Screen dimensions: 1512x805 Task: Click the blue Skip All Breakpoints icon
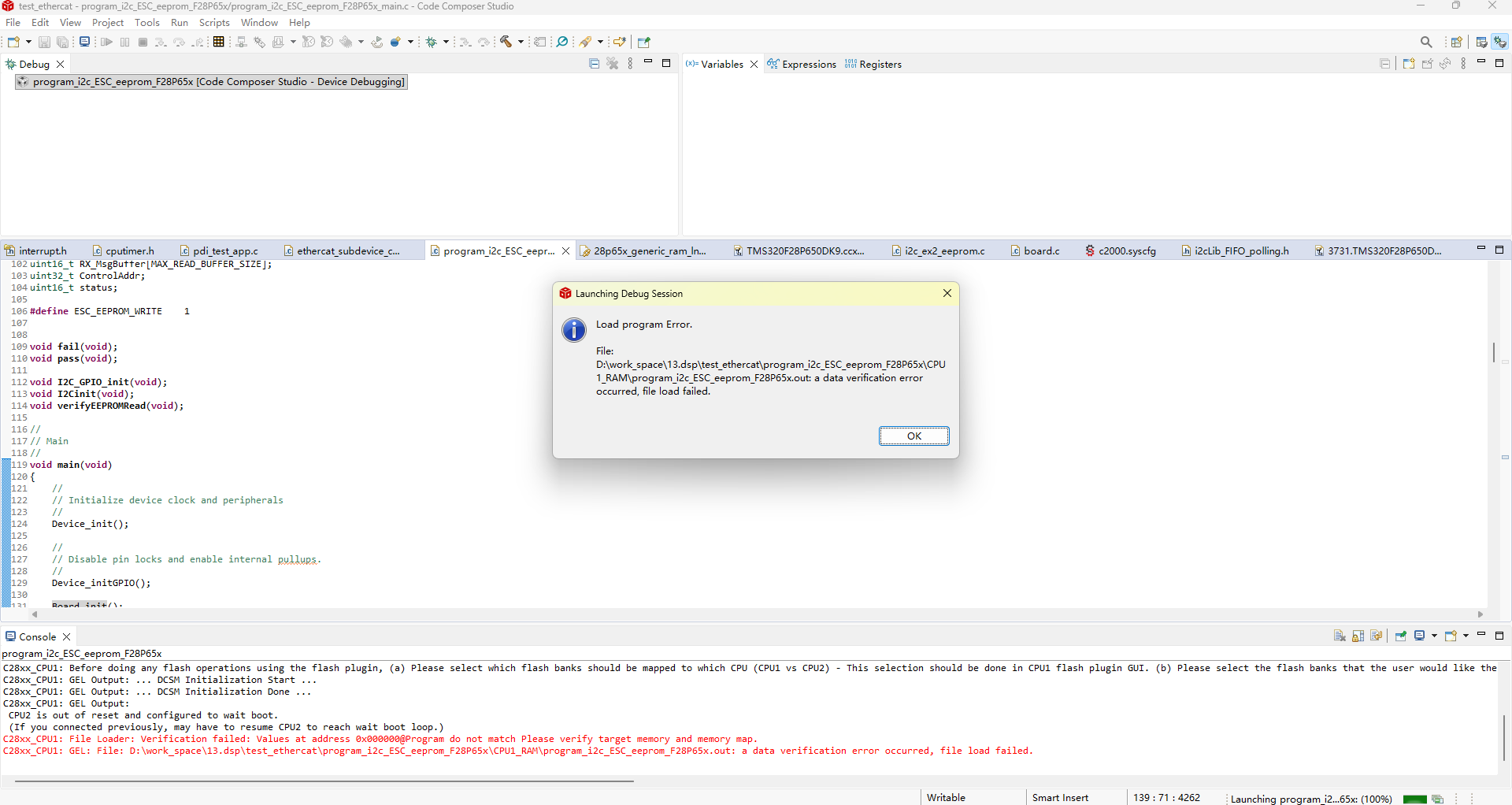(561, 42)
